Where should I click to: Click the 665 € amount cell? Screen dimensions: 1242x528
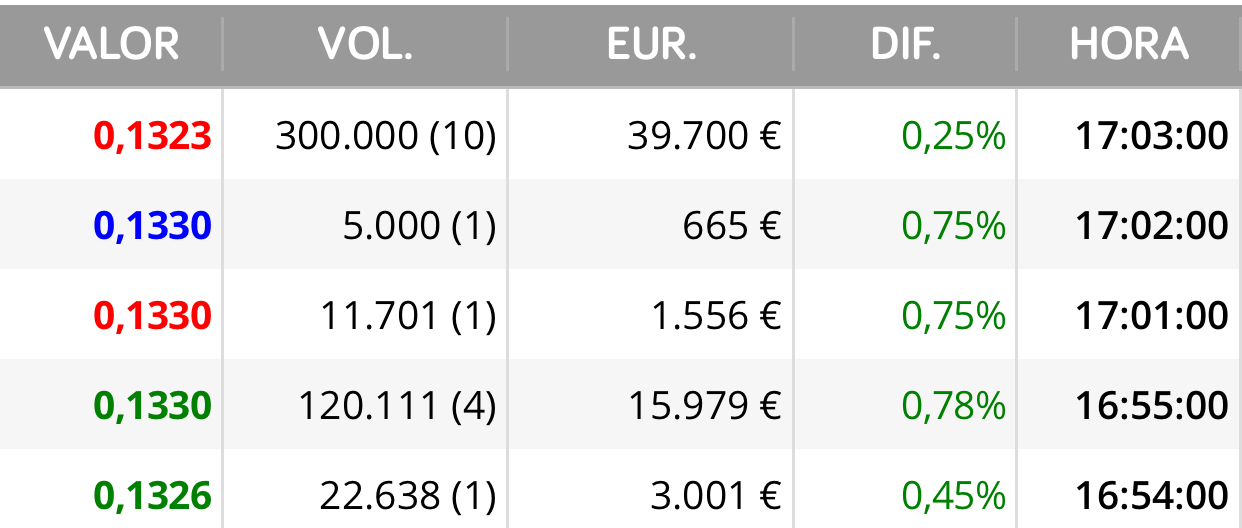click(x=732, y=226)
